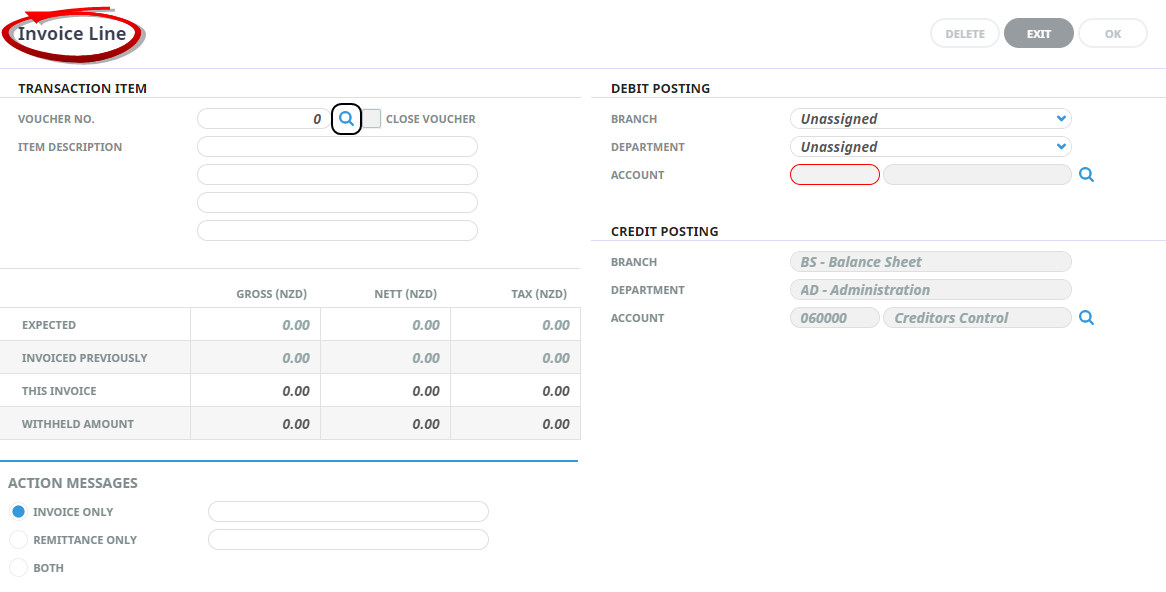Expand the debit posting Branch dropdown

[x=930, y=119]
